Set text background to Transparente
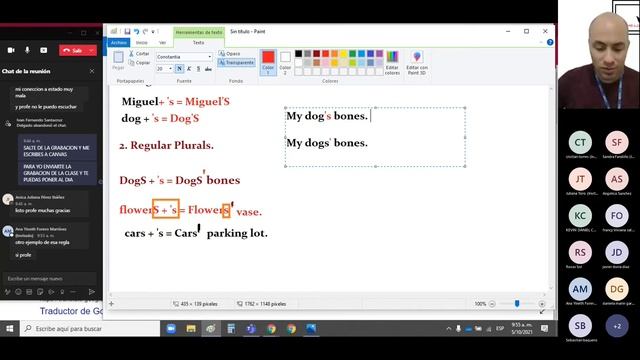Image resolution: width=640 pixels, height=360 pixels. [236, 62]
